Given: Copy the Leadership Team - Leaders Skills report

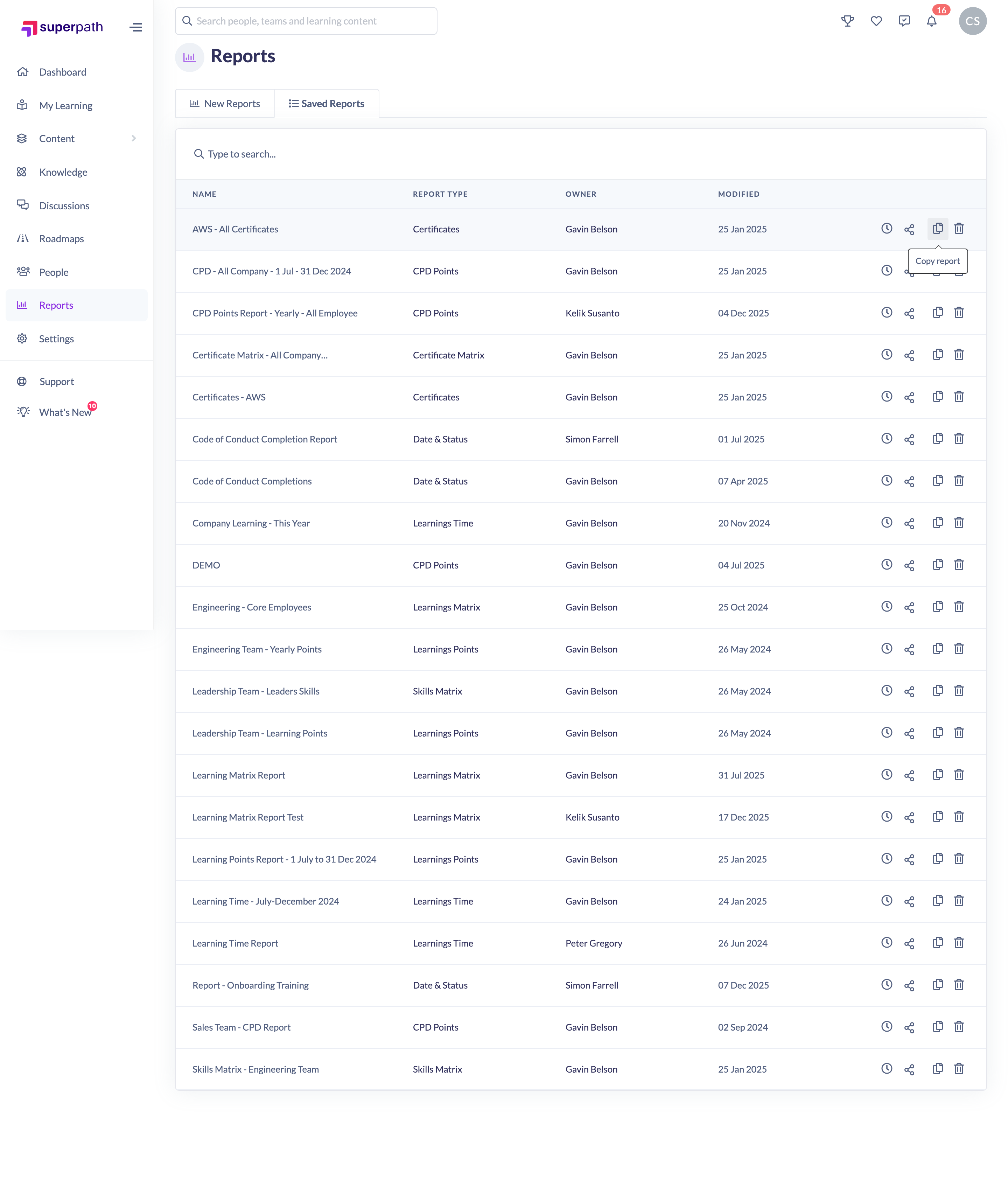Looking at the screenshot, I should pos(937,690).
